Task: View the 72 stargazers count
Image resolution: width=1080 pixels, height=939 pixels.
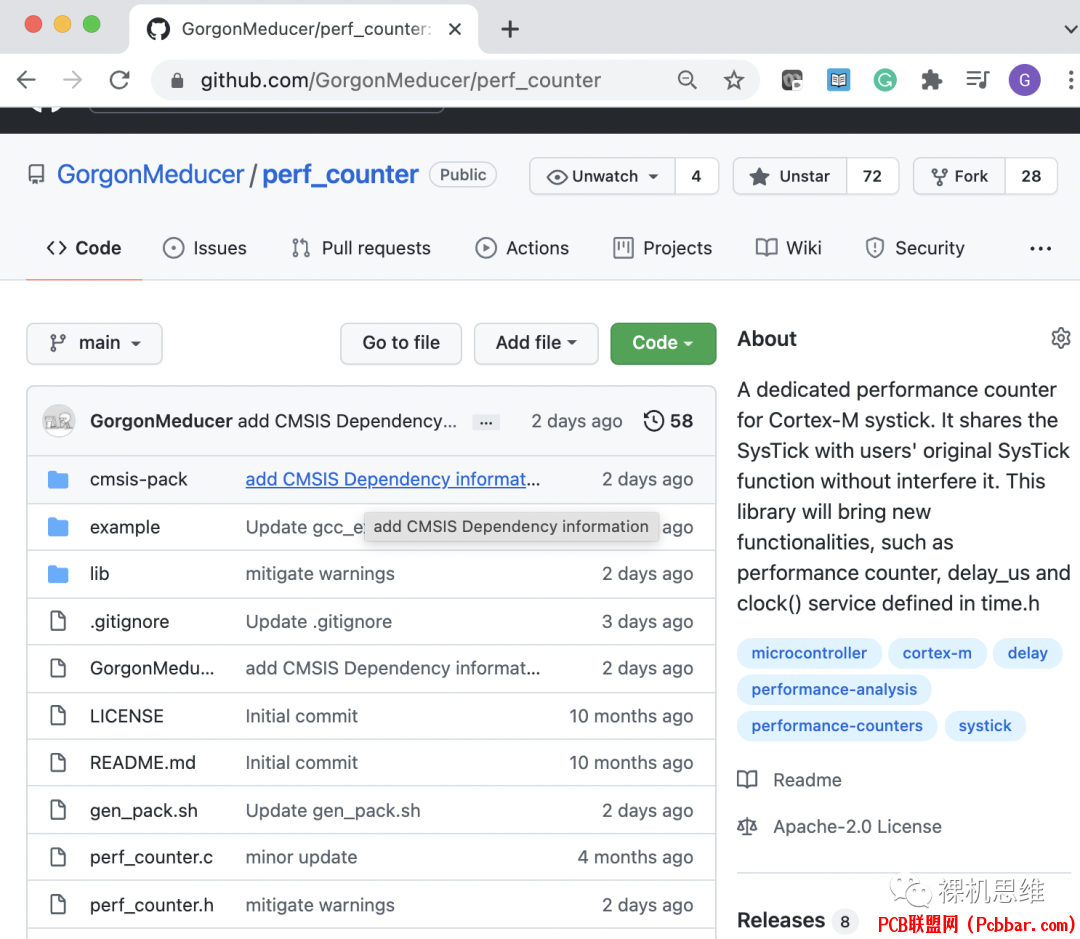Action: (x=872, y=176)
